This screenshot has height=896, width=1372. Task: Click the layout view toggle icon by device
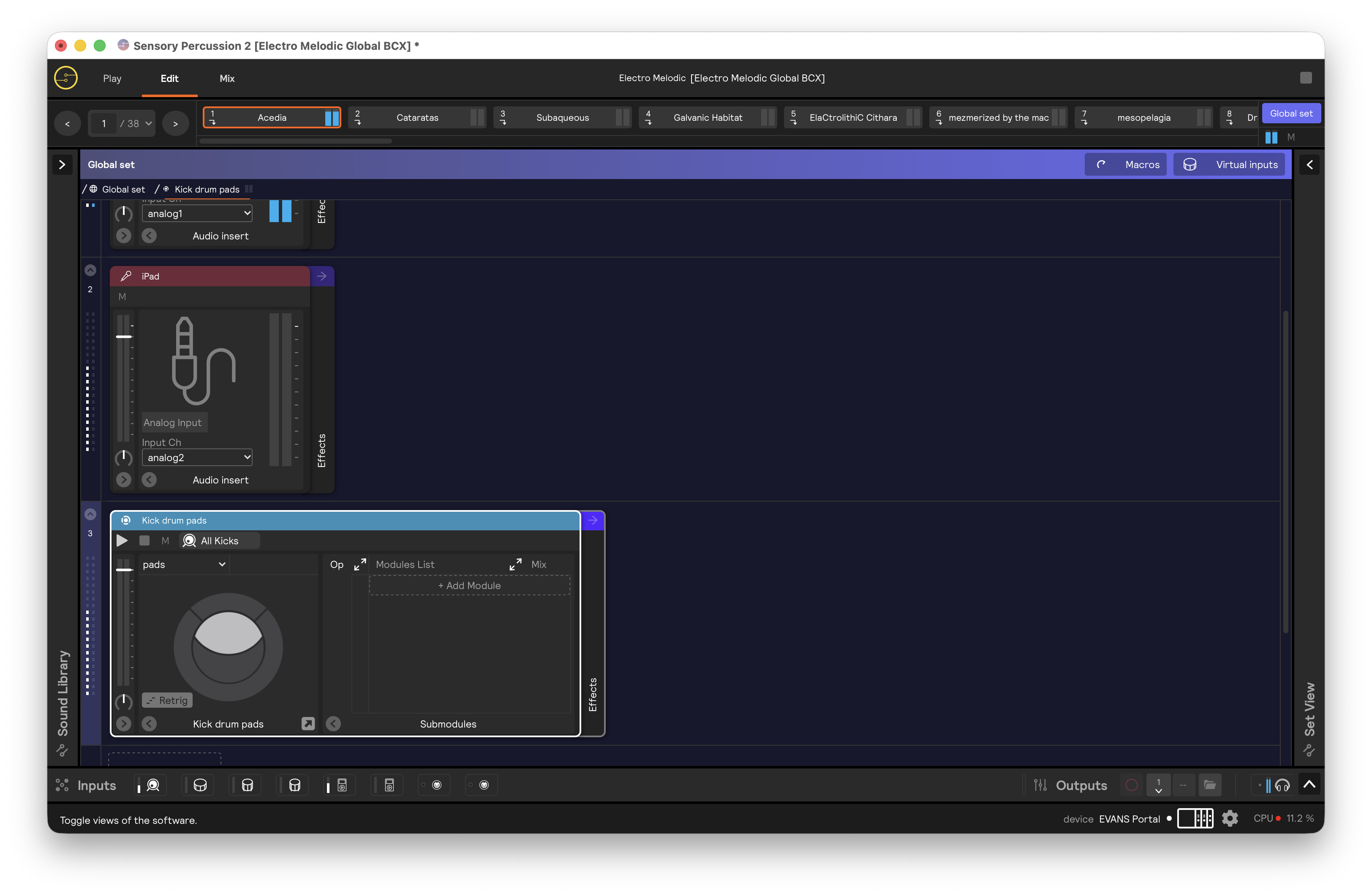[1195, 818]
